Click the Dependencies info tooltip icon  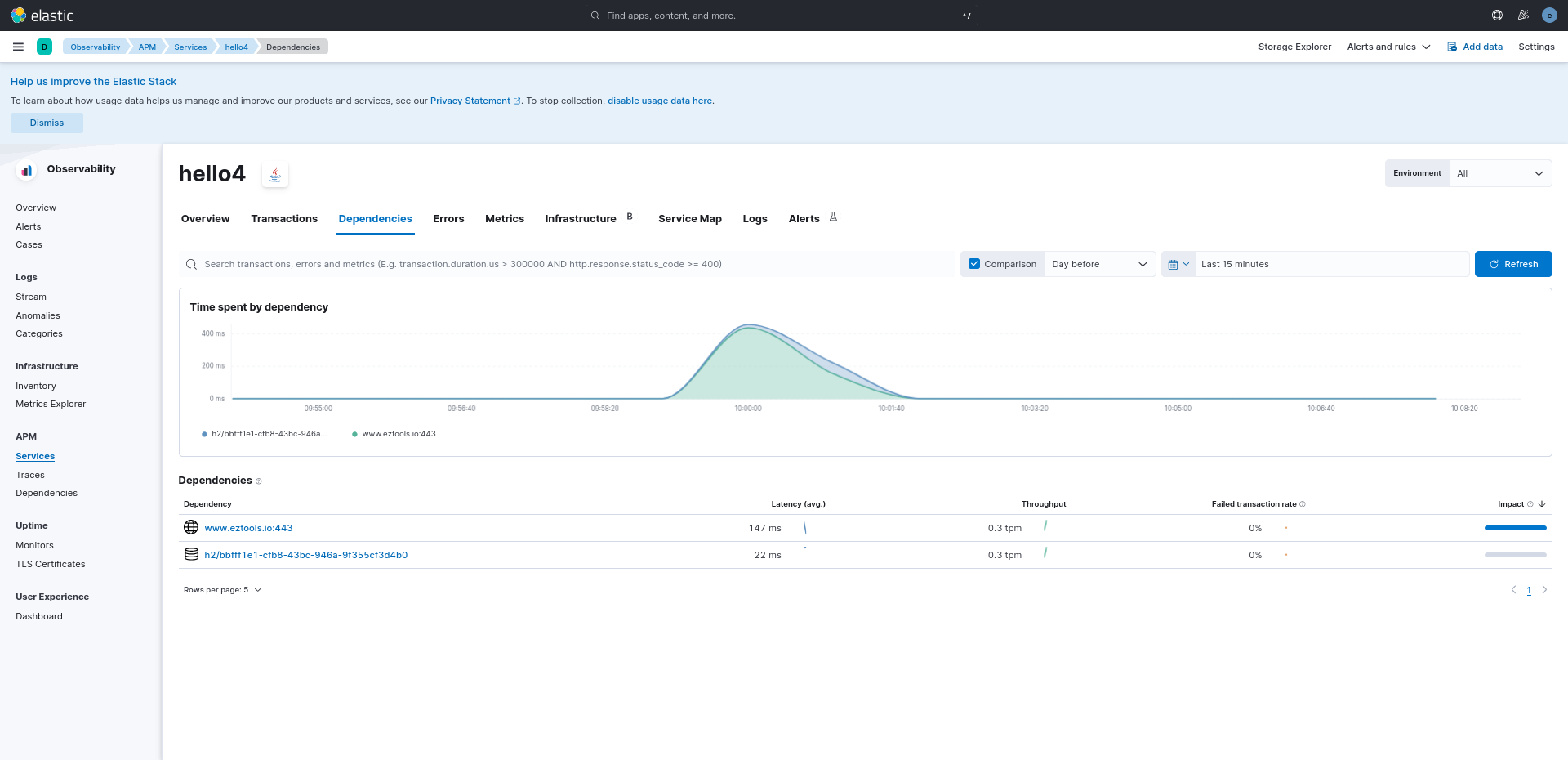[259, 481]
